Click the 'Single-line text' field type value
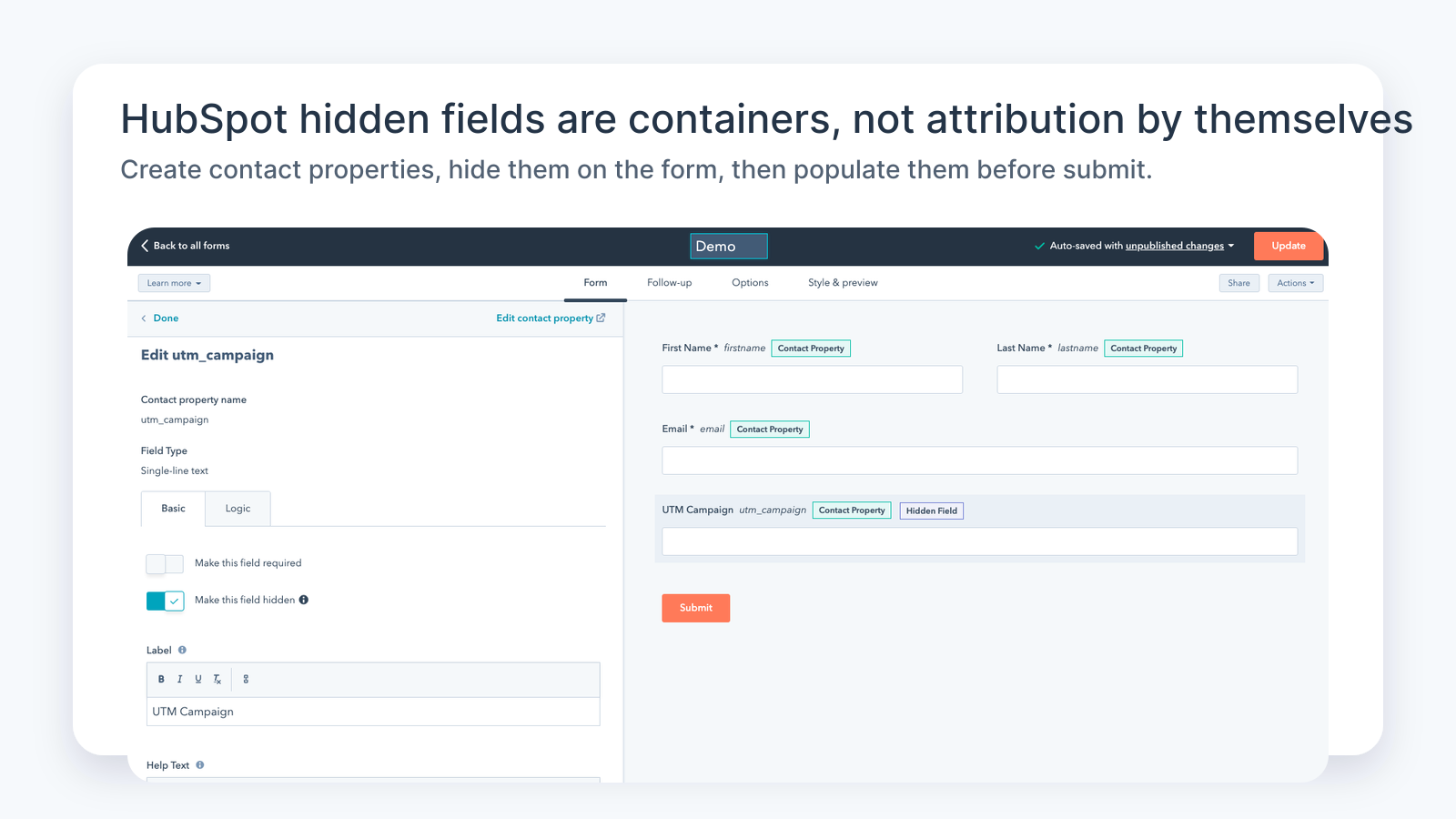 point(175,471)
